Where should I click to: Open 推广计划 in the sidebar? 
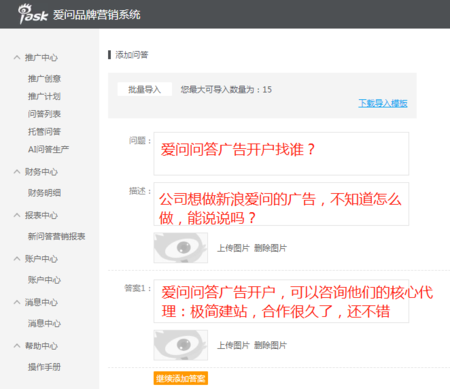click(44, 96)
